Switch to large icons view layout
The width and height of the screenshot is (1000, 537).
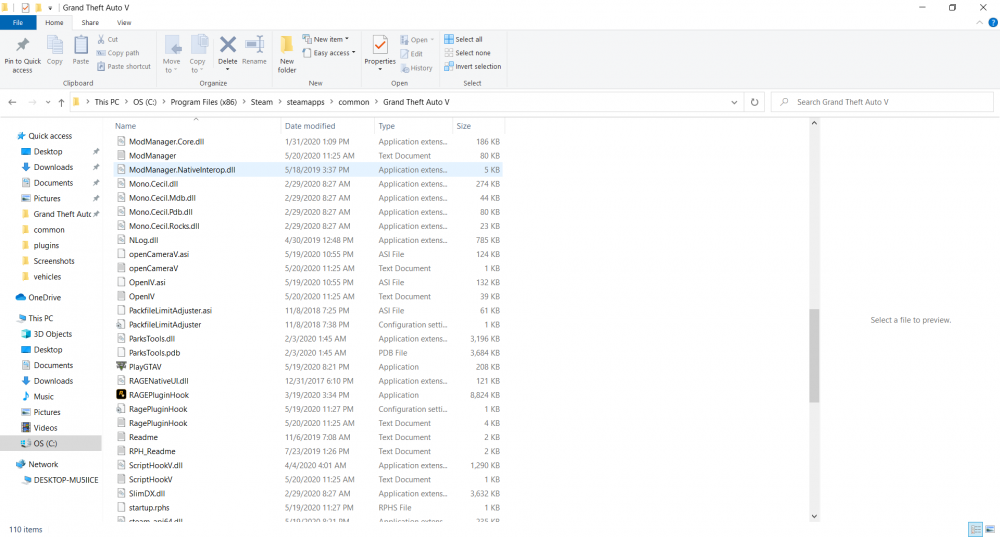point(990,529)
